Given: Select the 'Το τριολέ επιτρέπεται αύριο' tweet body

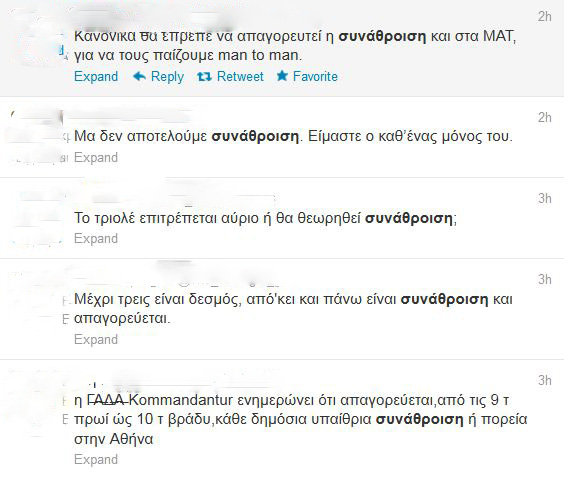Looking at the screenshot, I should click(265, 218).
